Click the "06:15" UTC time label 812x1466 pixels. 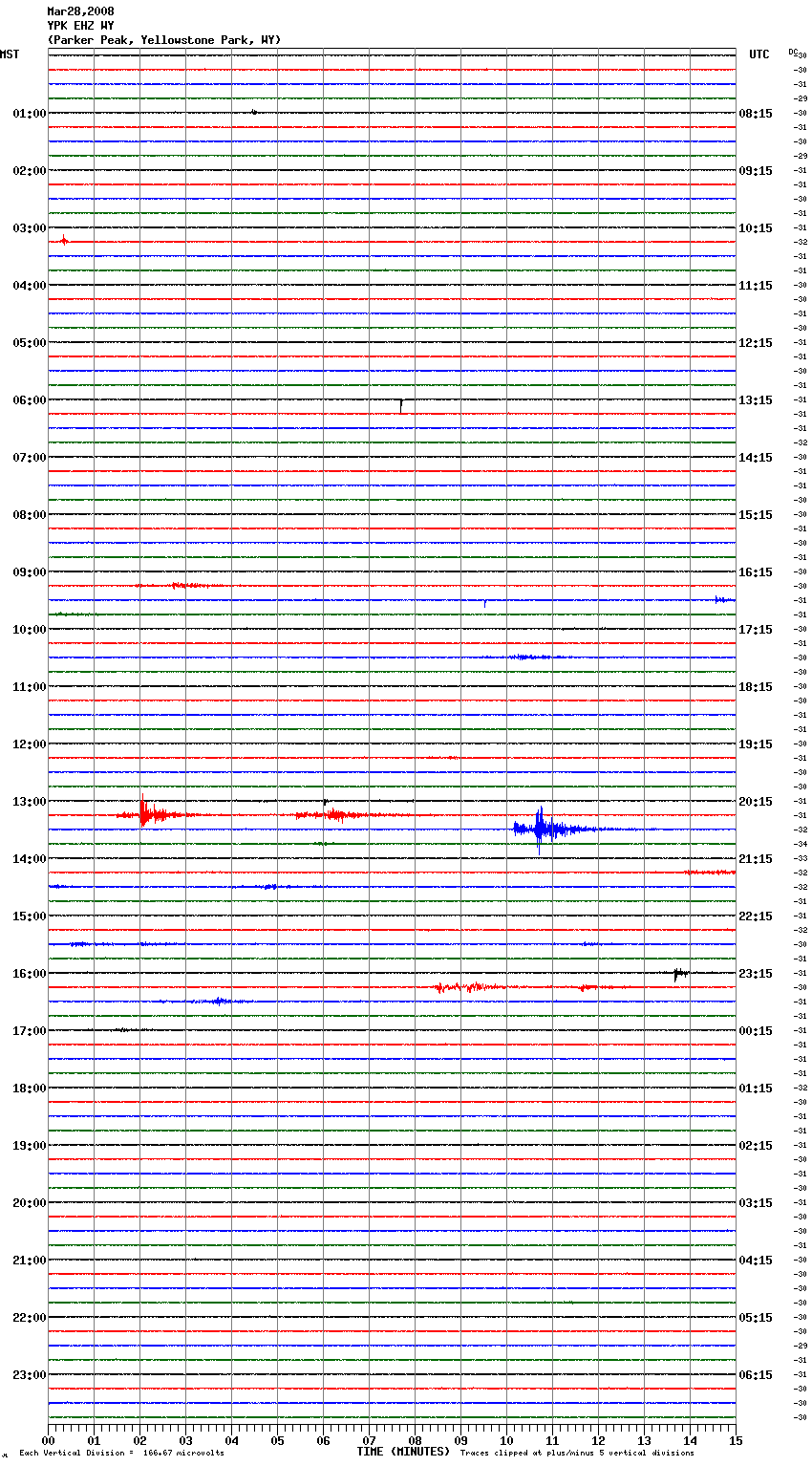[756, 1375]
